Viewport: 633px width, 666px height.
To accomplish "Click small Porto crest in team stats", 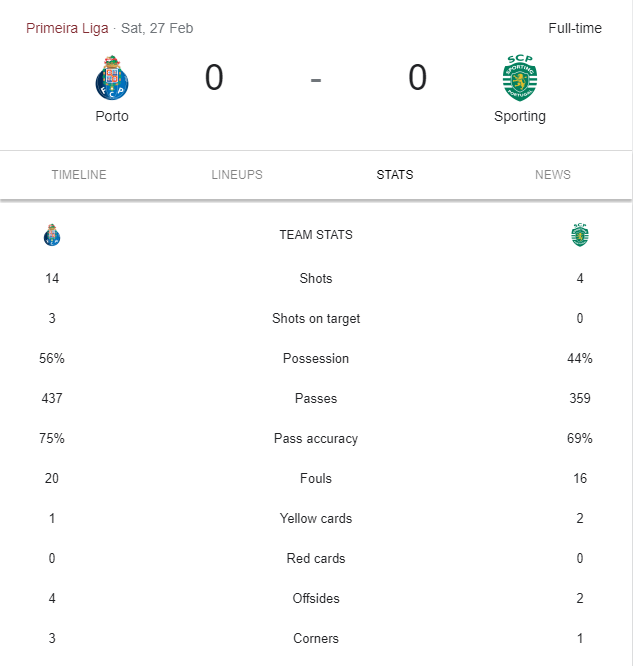I will (53, 235).
